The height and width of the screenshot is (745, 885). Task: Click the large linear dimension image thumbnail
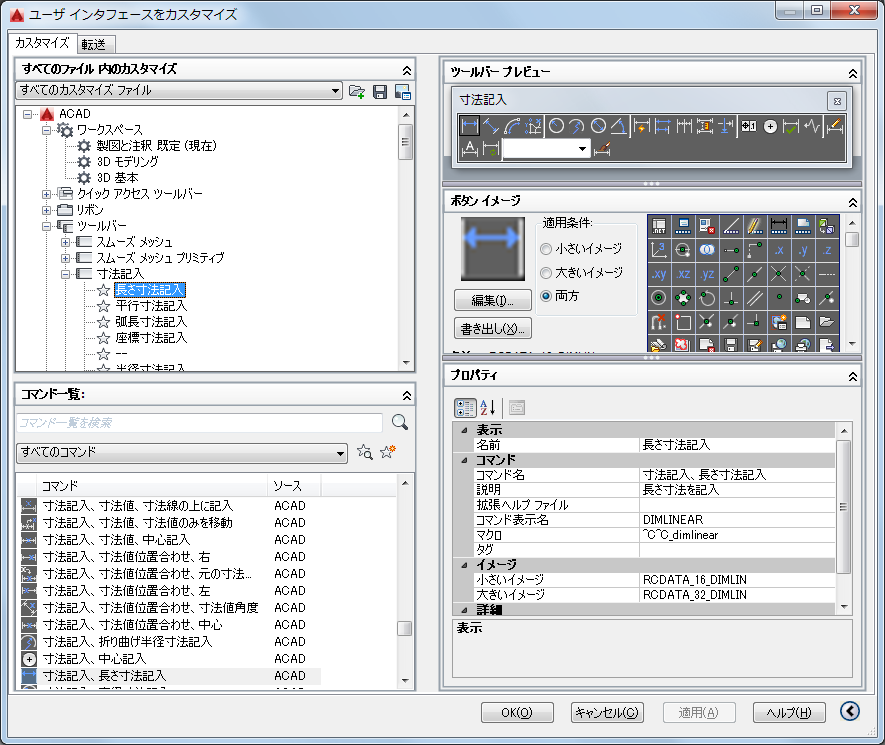[493, 249]
